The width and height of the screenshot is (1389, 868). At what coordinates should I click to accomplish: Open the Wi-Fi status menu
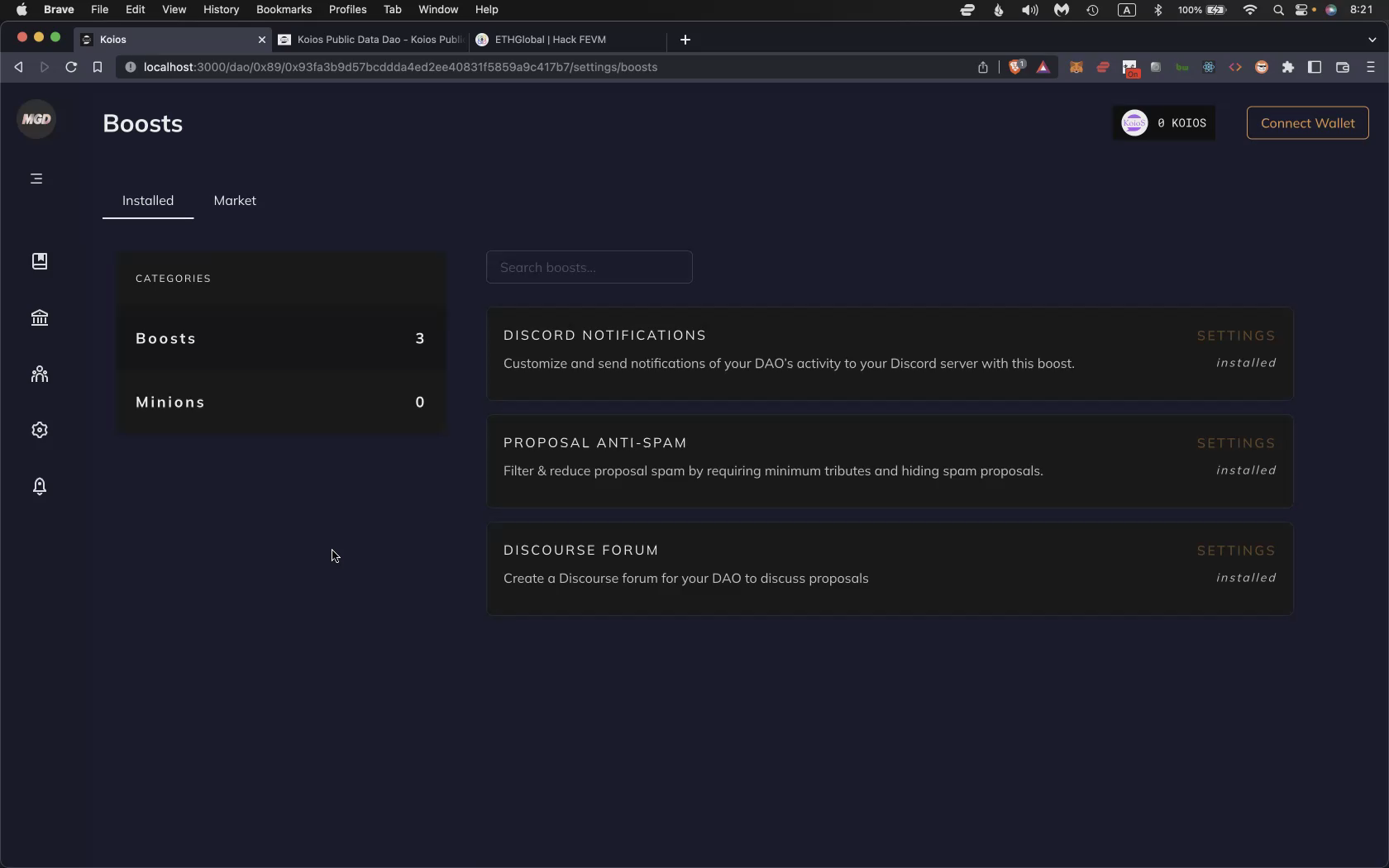(x=1250, y=10)
